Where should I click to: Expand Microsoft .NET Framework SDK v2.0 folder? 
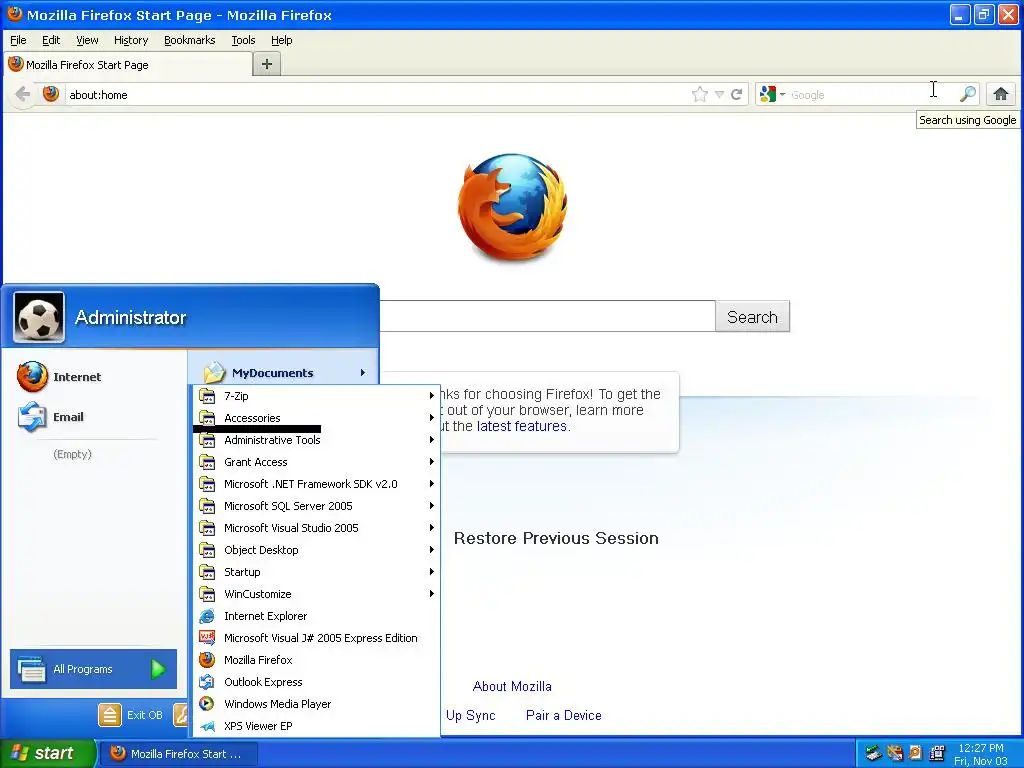tap(317, 484)
